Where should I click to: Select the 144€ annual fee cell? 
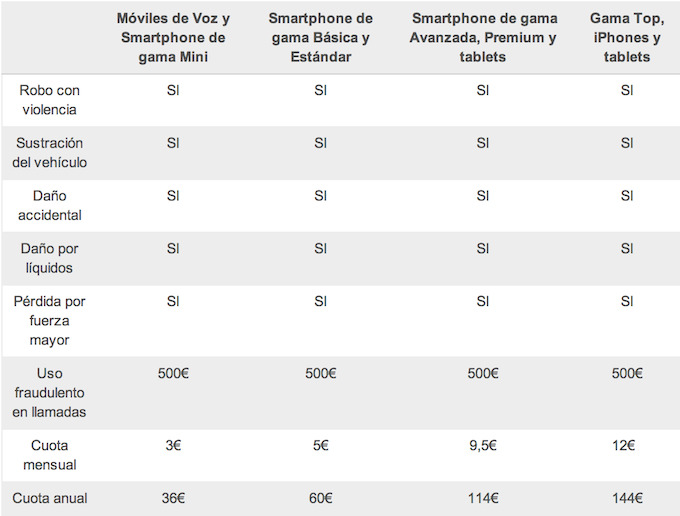pyautogui.click(x=627, y=498)
